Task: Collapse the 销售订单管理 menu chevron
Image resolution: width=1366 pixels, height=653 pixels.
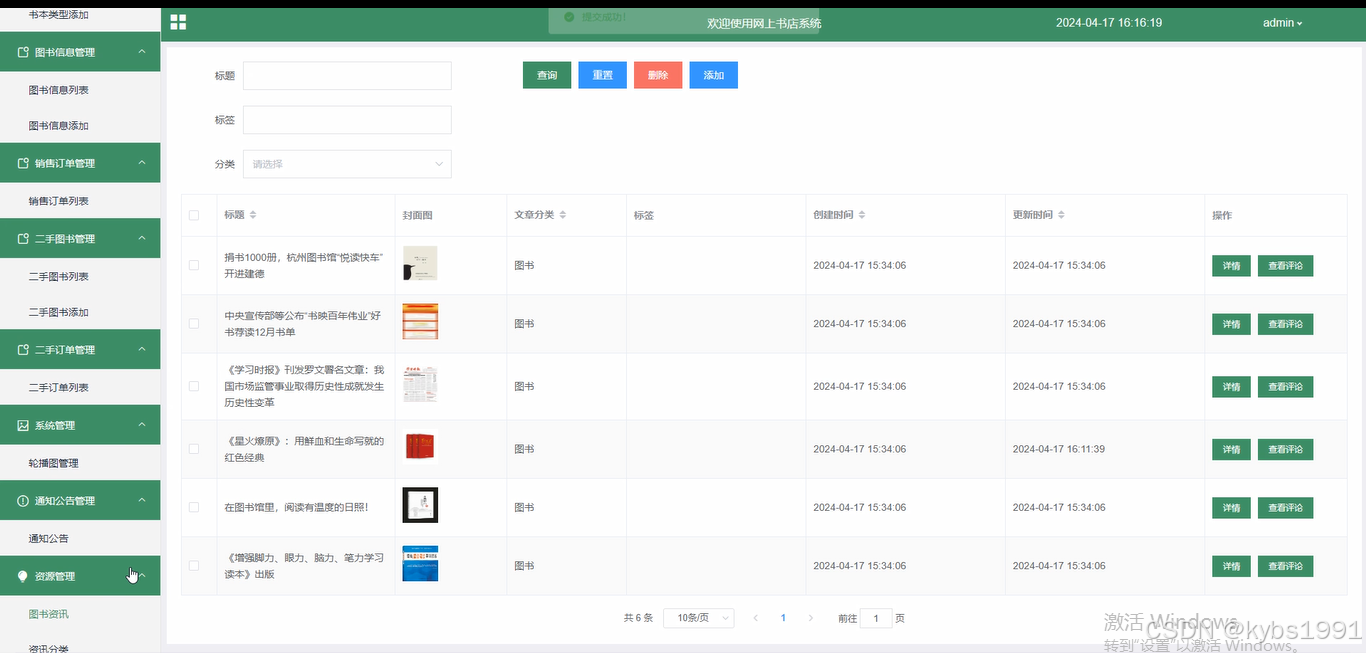Action: [142, 162]
